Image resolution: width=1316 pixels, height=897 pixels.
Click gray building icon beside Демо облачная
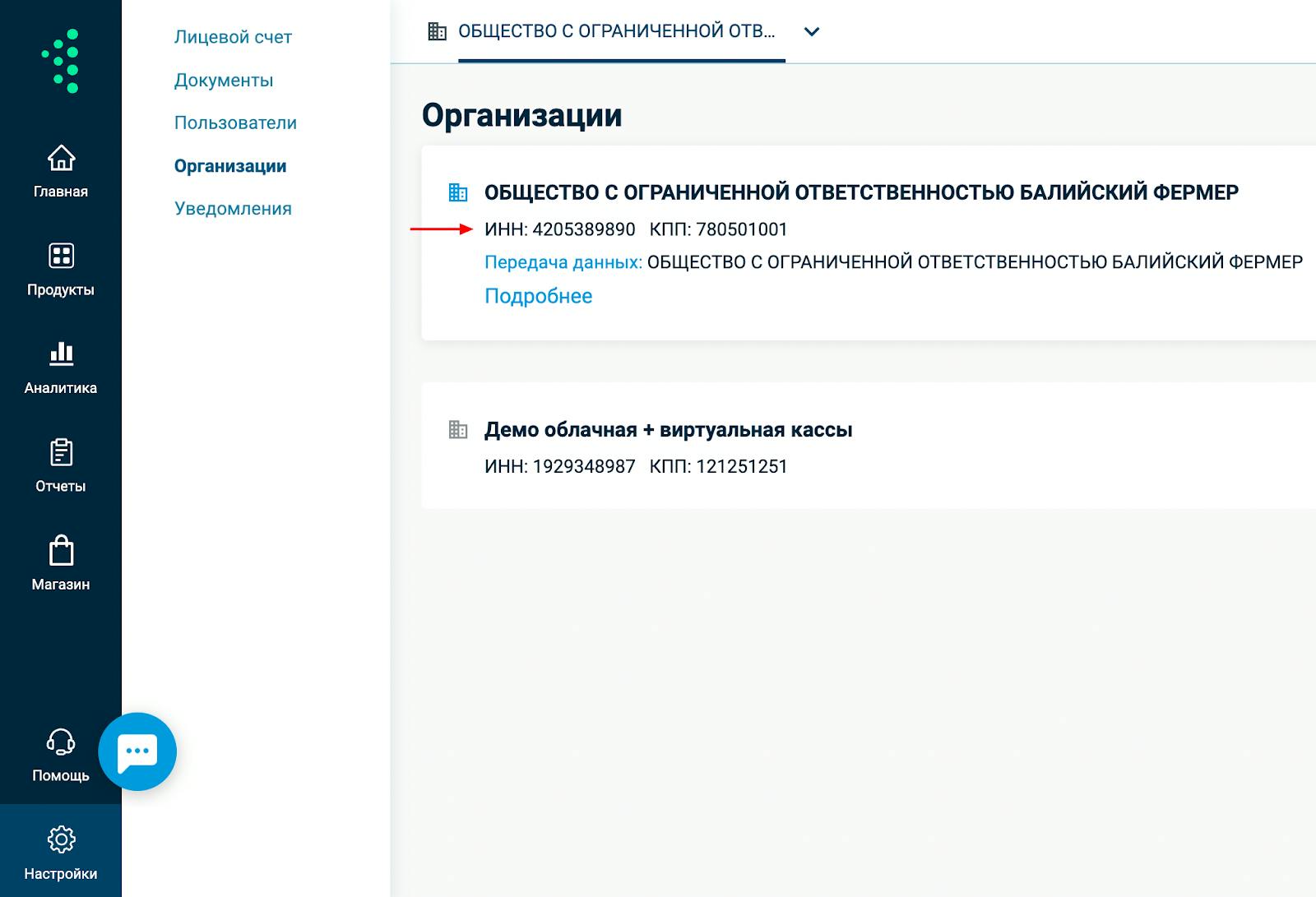pos(458,429)
